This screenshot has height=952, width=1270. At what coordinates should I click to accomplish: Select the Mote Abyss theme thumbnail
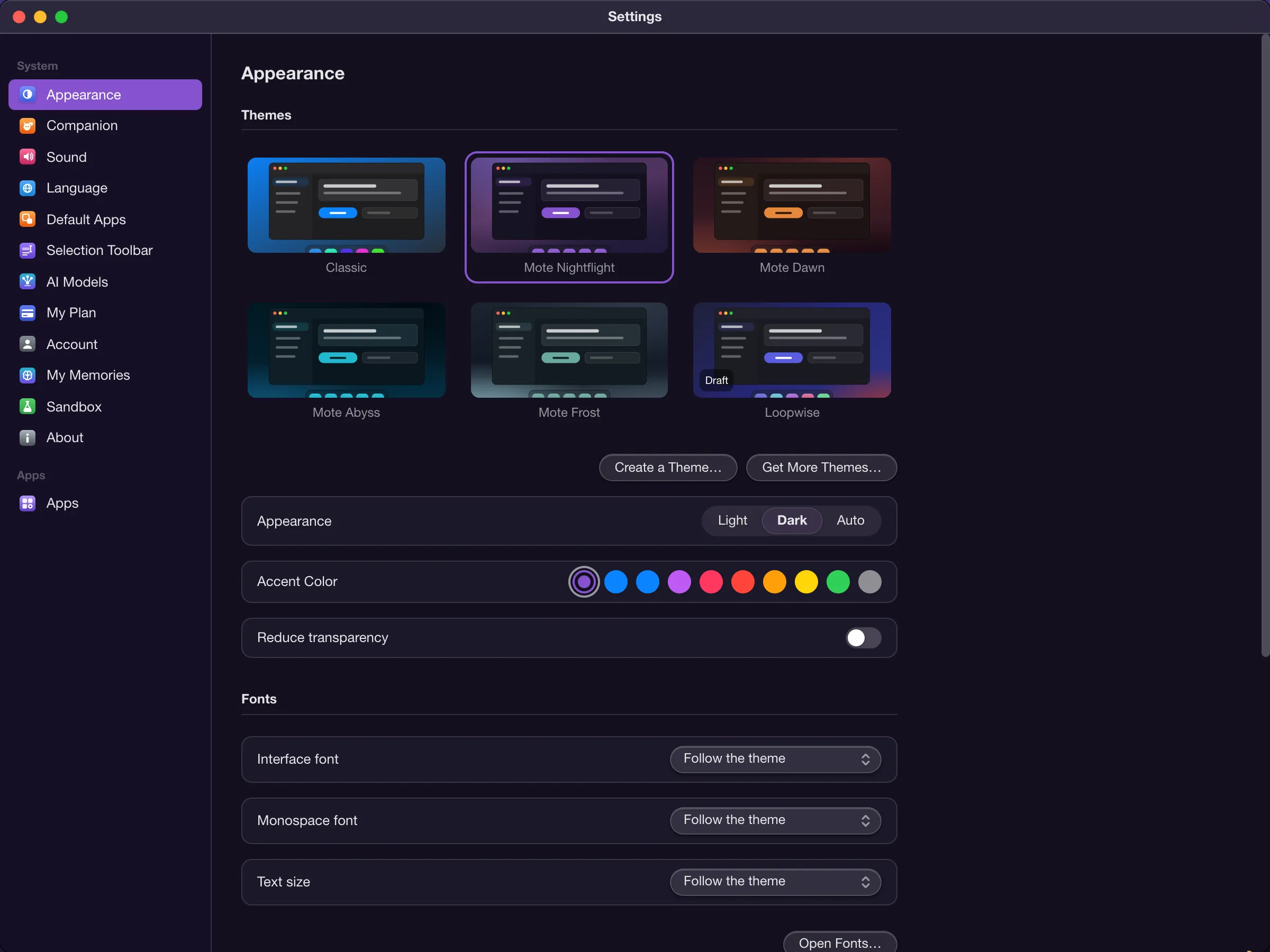click(346, 351)
